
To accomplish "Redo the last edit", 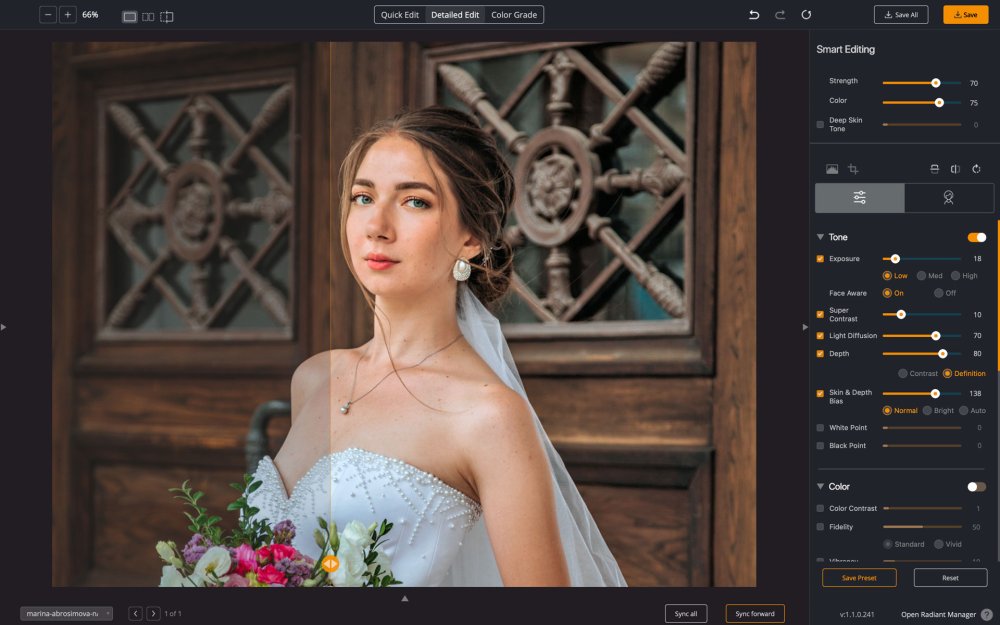I will [780, 14].
